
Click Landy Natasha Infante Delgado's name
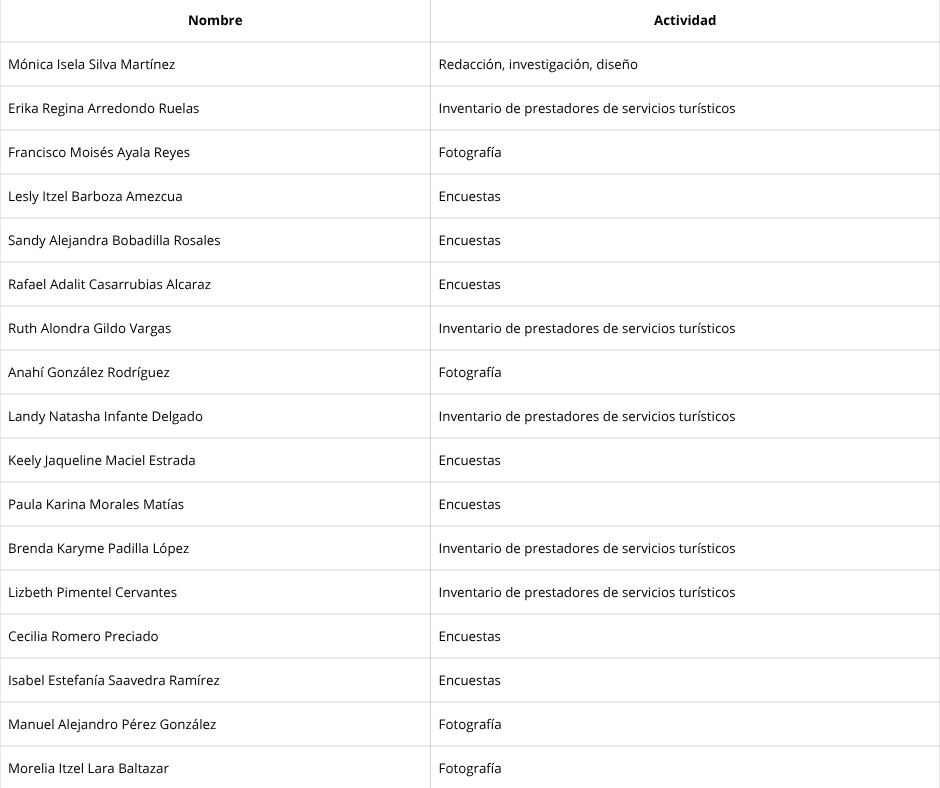(x=105, y=416)
